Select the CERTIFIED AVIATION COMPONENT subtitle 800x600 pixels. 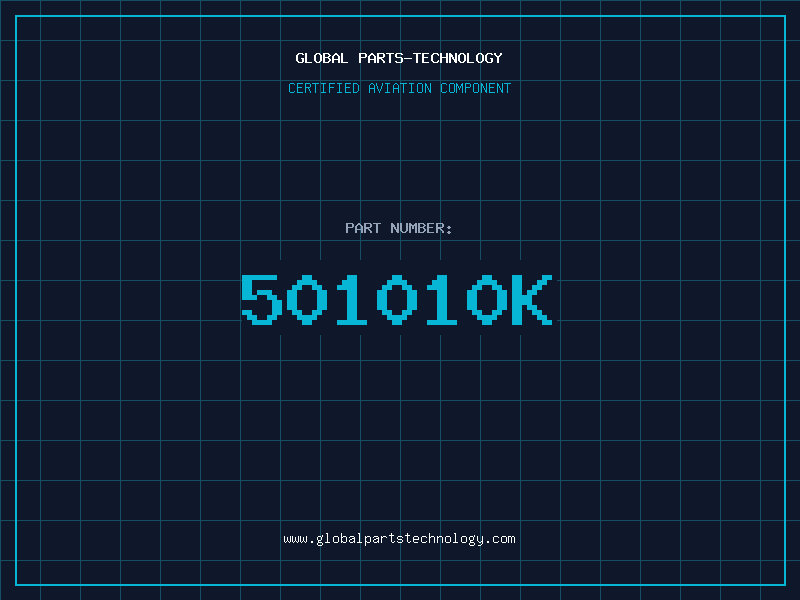pos(399,88)
